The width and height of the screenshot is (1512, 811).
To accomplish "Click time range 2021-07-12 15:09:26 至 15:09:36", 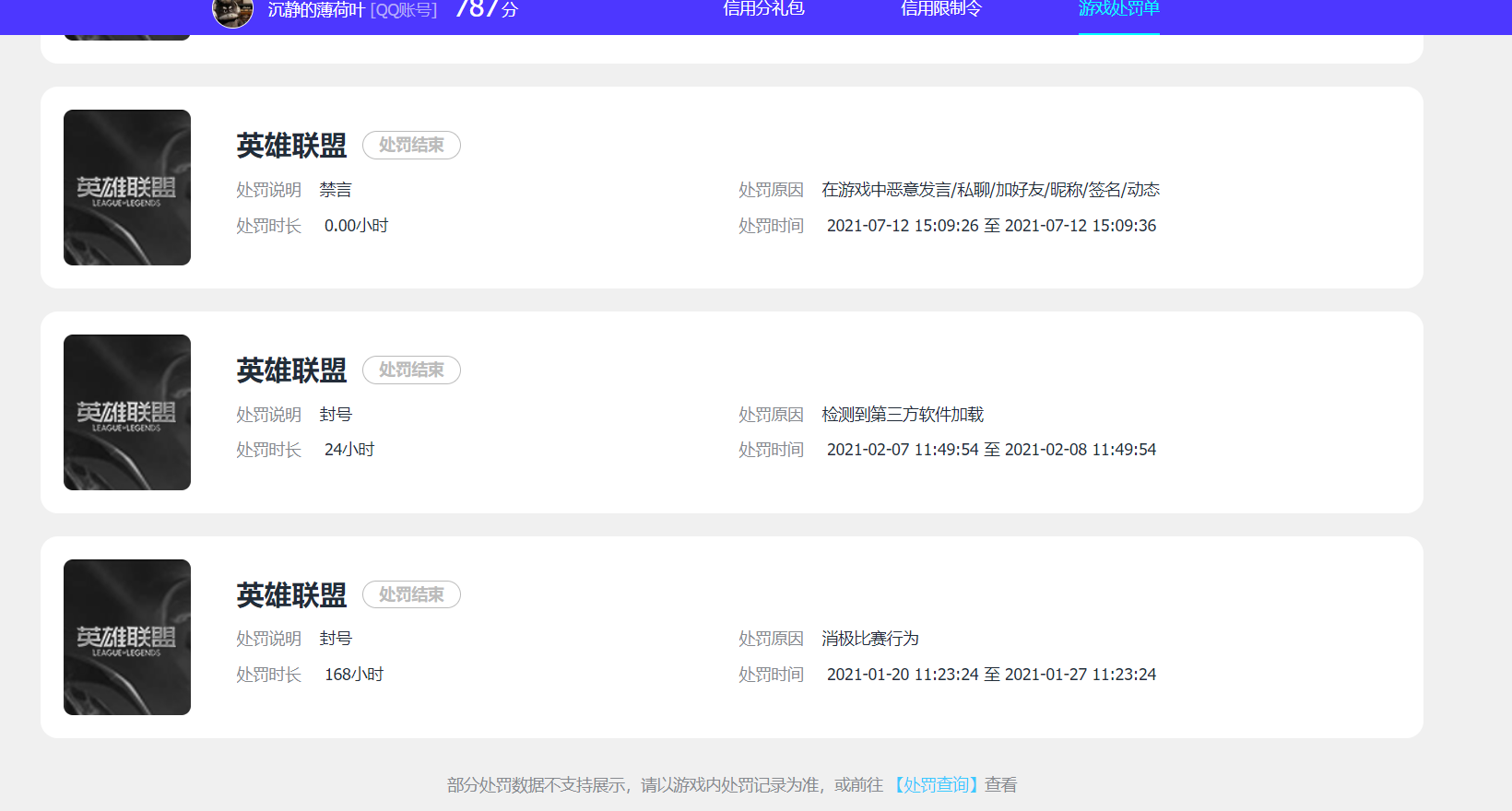I will (991, 226).
